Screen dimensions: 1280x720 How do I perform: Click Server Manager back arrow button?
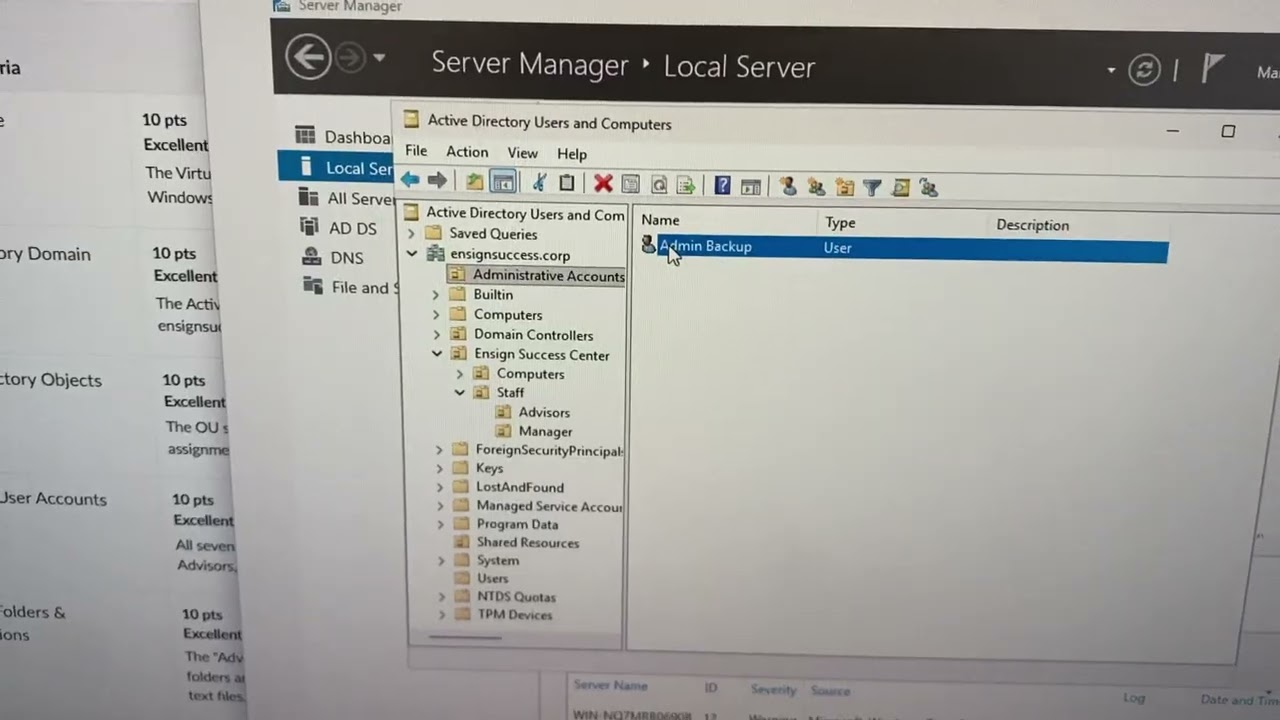(x=308, y=57)
